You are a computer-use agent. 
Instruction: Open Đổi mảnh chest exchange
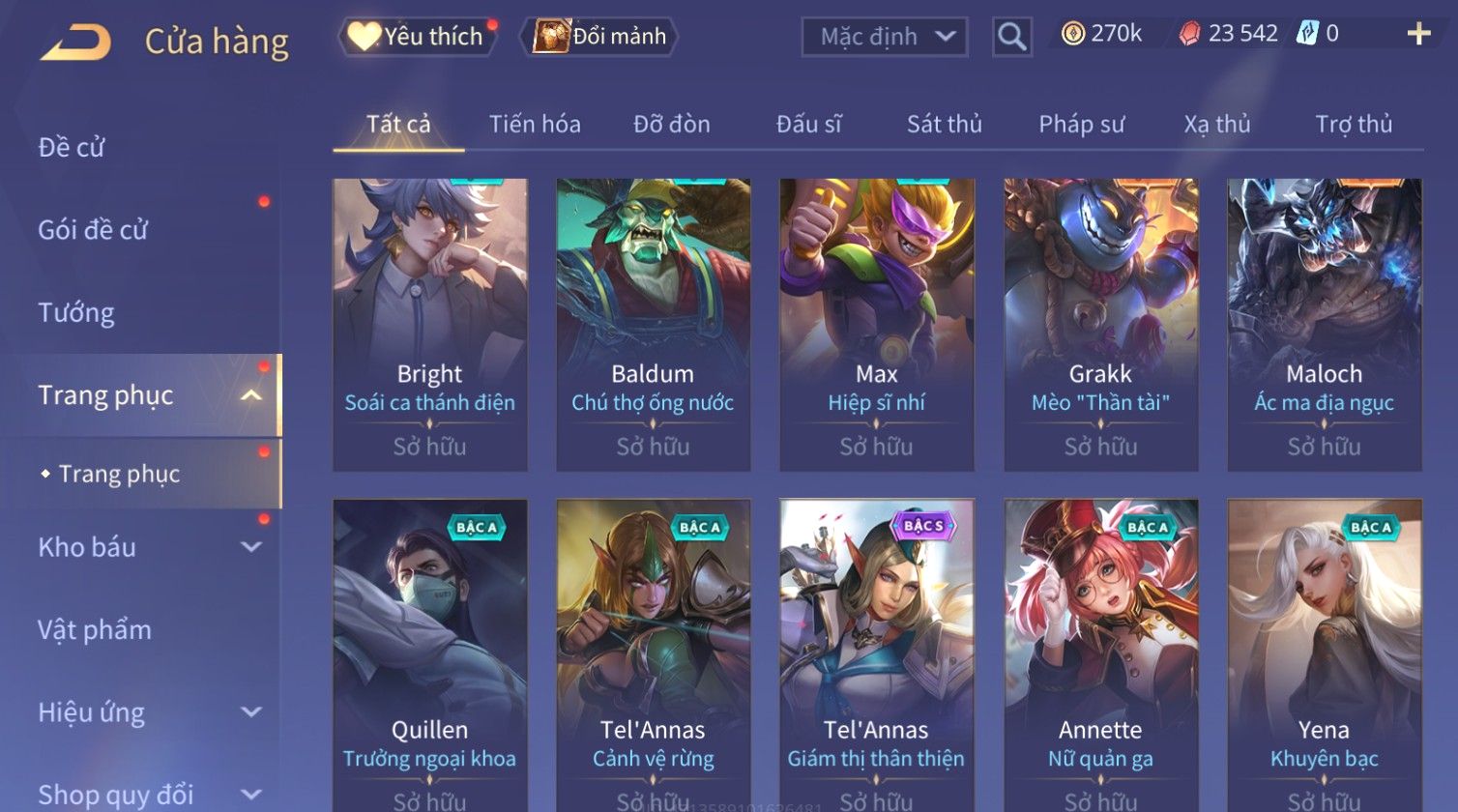click(599, 37)
